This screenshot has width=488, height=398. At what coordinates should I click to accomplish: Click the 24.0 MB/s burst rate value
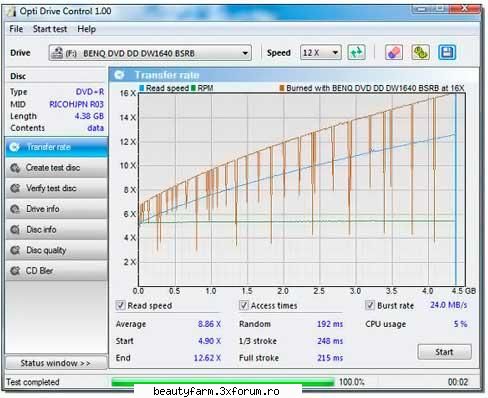pos(449,305)
